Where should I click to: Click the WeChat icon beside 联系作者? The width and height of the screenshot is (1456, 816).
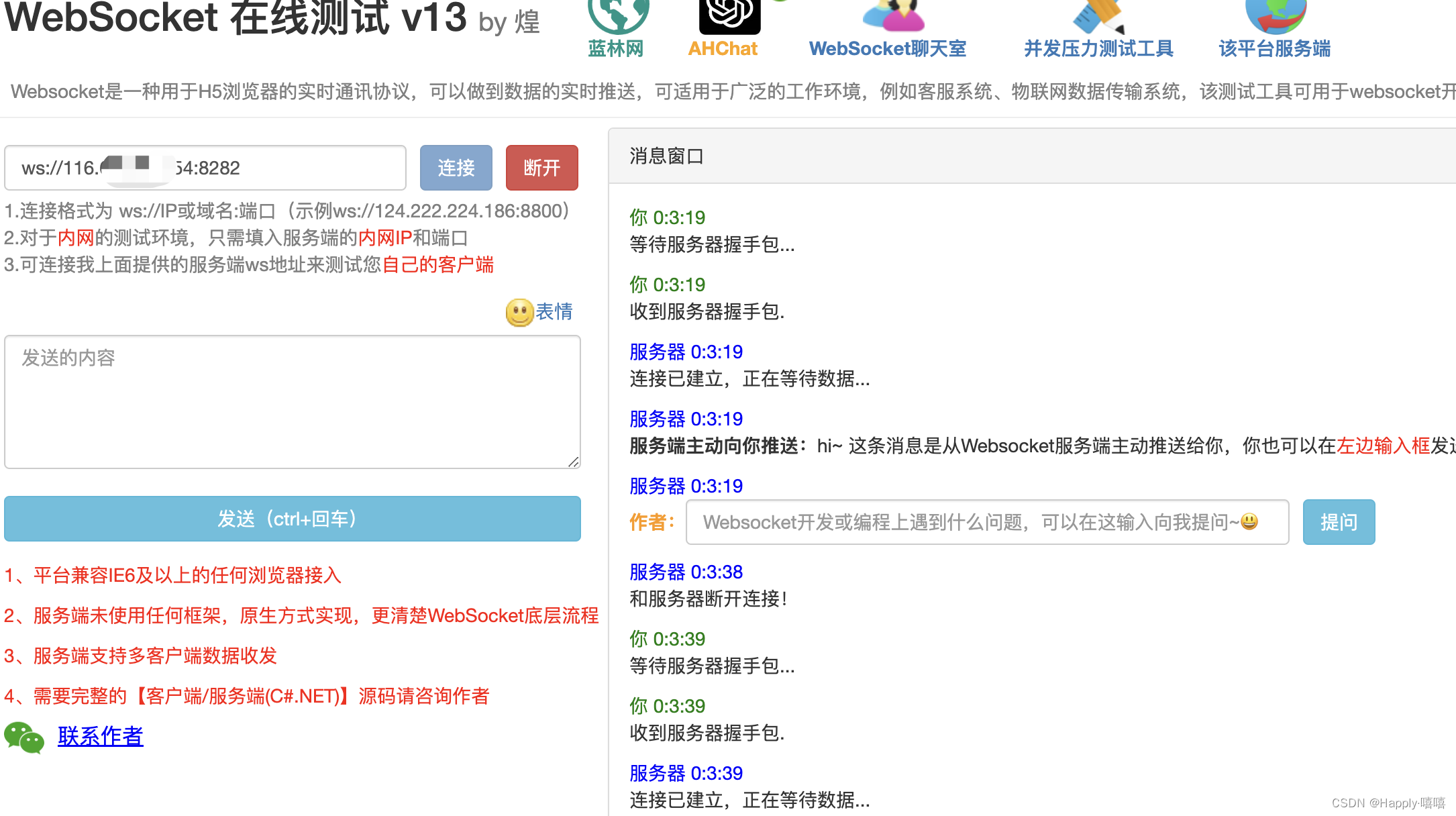pyautogui.click(x=24, y=737)
